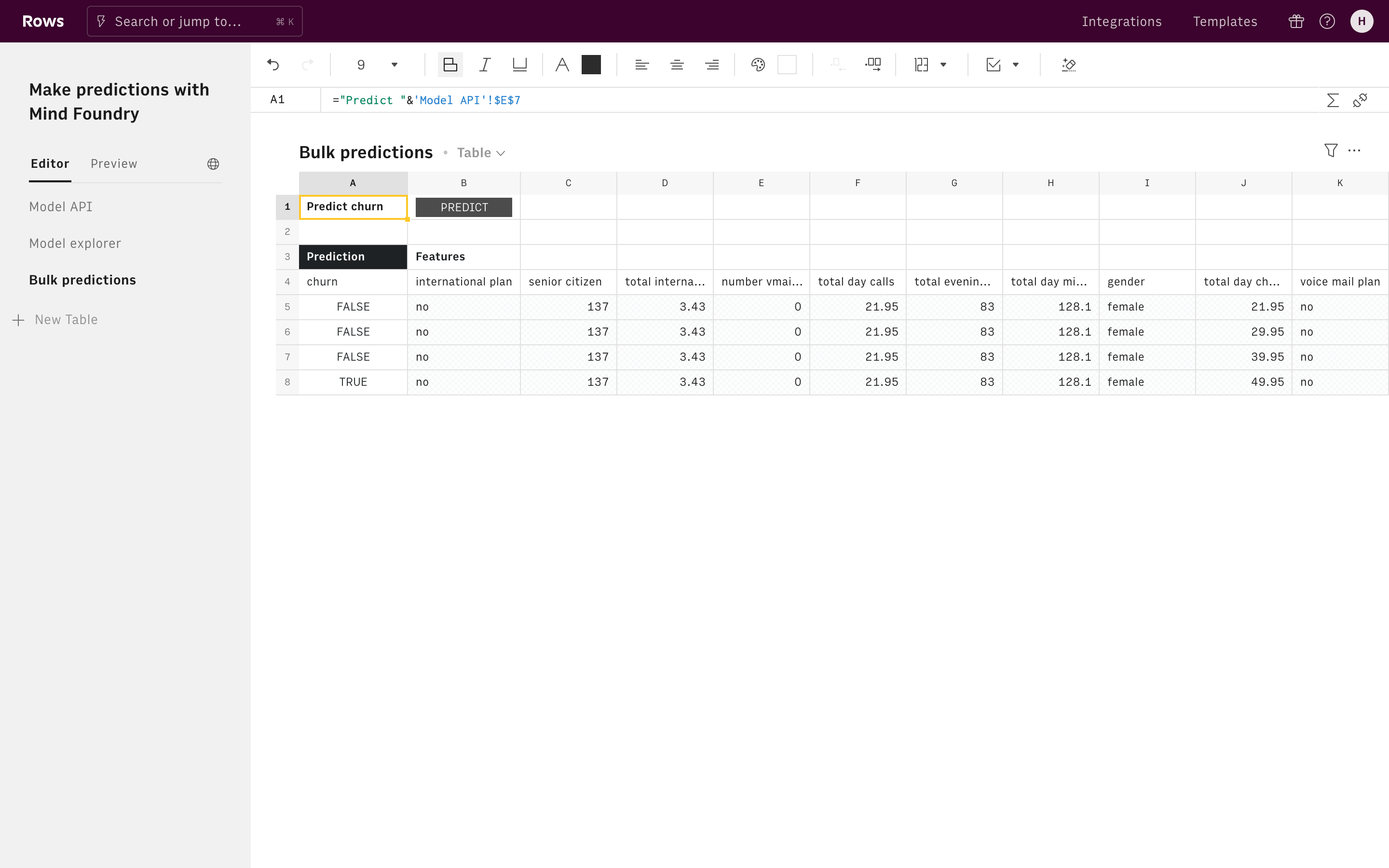Open the cell fill palette icon
The image size is (1389, 868).
[758, 65]
